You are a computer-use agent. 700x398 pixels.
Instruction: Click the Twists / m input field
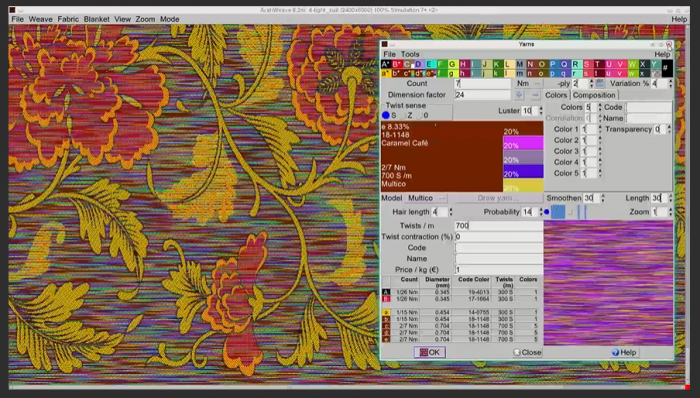499,226
